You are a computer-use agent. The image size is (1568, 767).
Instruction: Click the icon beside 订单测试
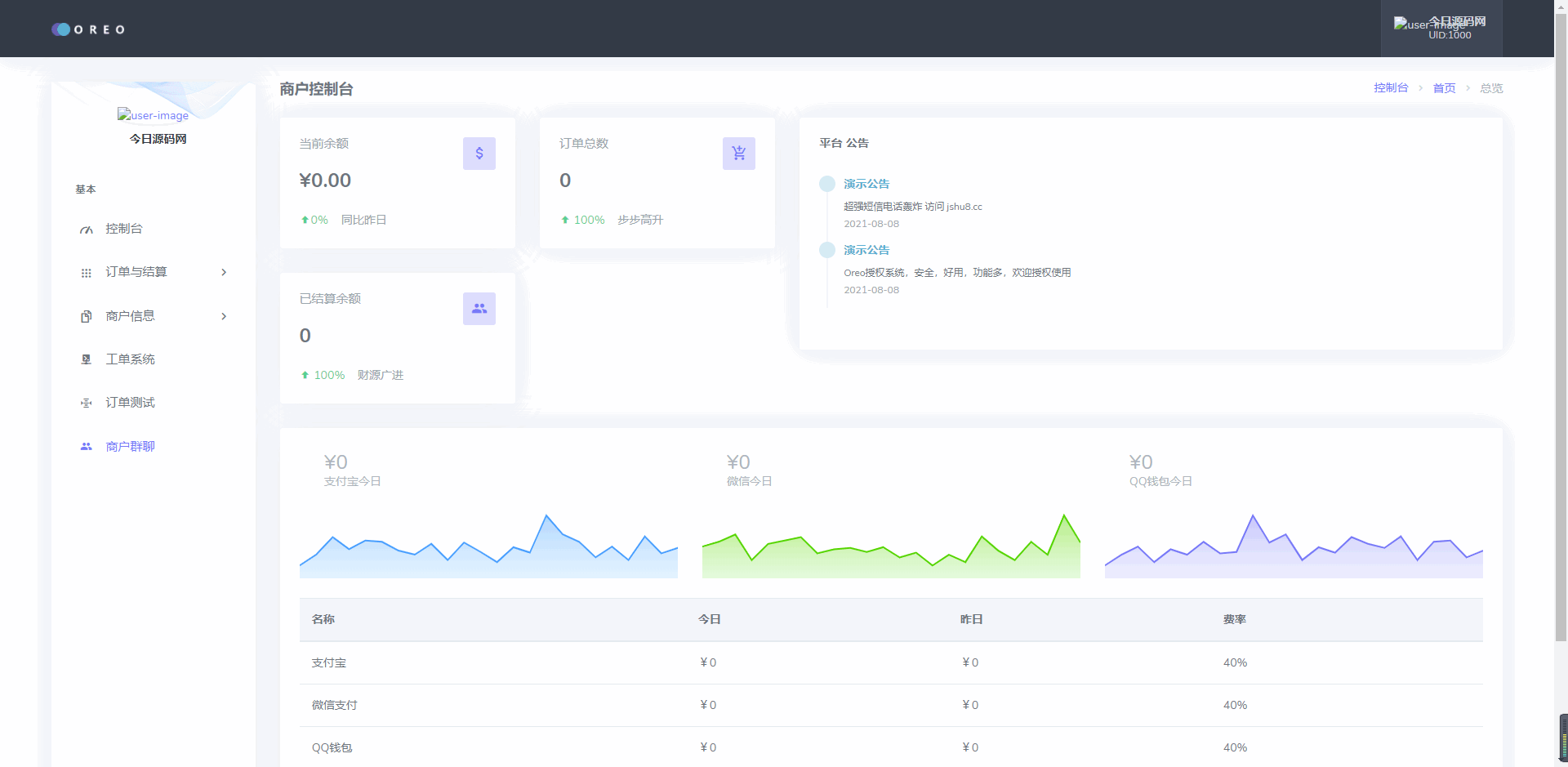(x=86, y=403)
